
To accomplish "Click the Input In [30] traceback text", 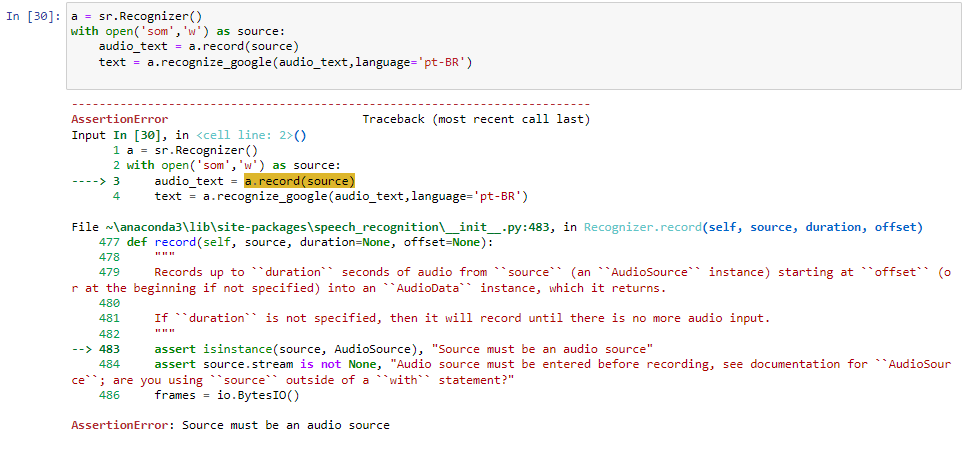I will tap(123, 135).
